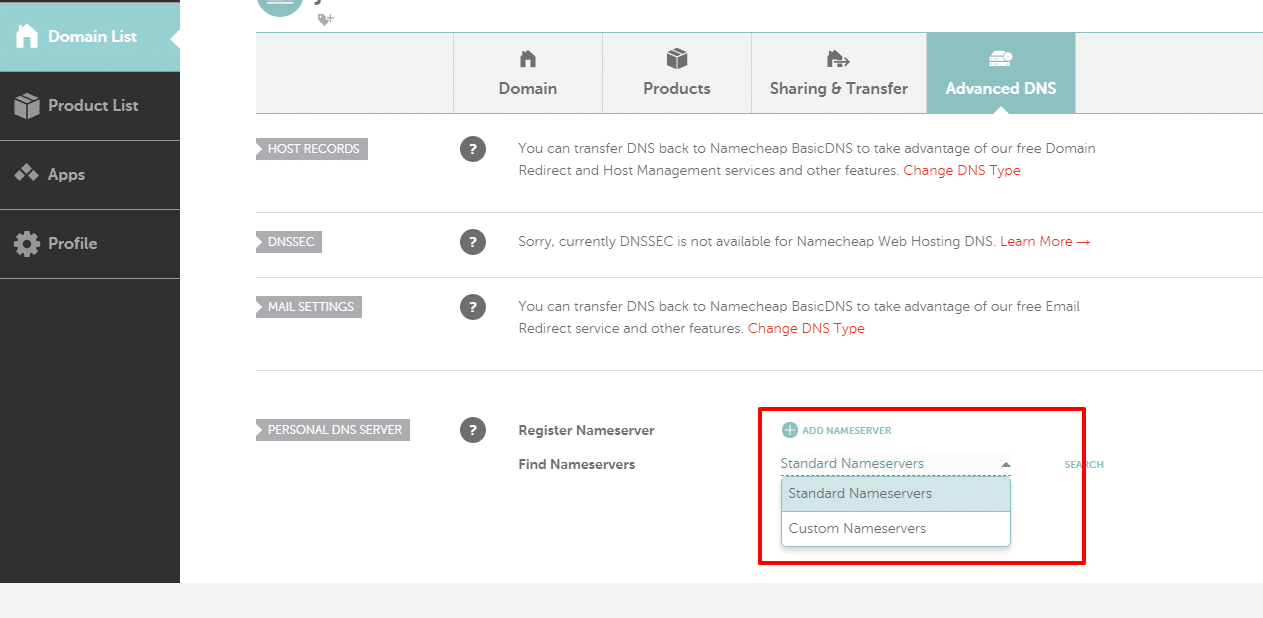Click the plus icon for Add Nameserver
Screen dimensions: 1263x618
789,430
